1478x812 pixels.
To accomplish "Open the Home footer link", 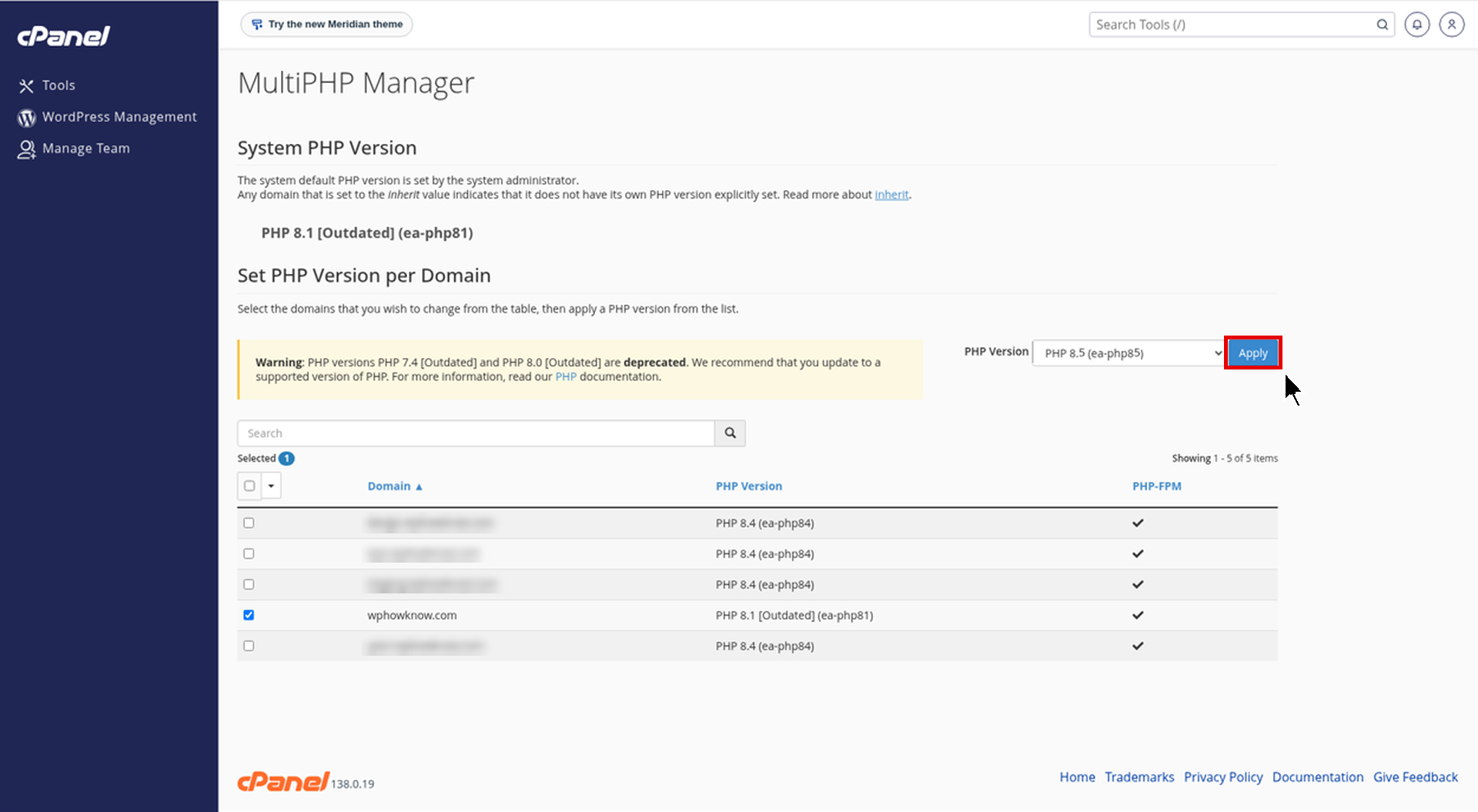I will click(1077, 777).
